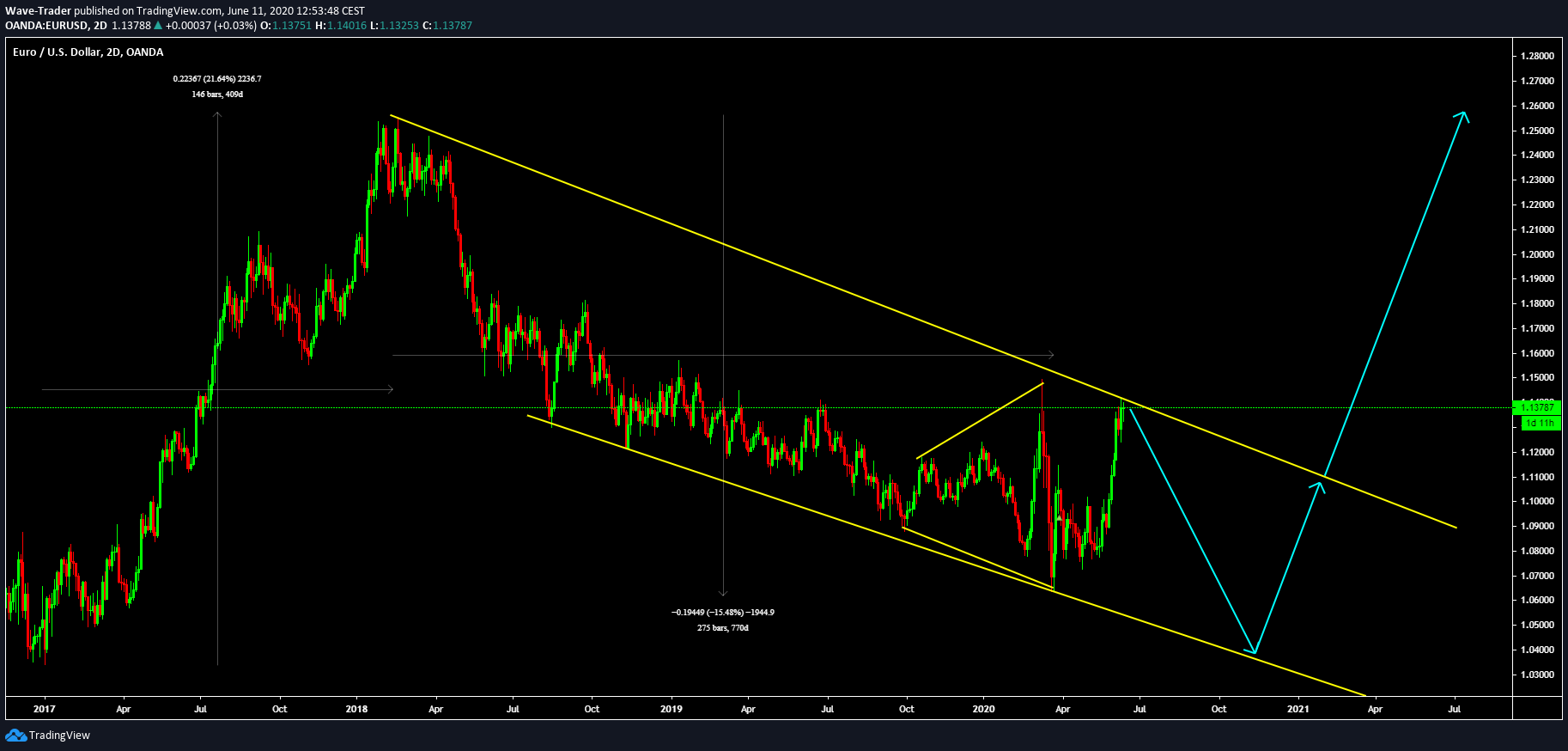Click the '275 bars, 770d' measurement label

click(x=723, y=628)
